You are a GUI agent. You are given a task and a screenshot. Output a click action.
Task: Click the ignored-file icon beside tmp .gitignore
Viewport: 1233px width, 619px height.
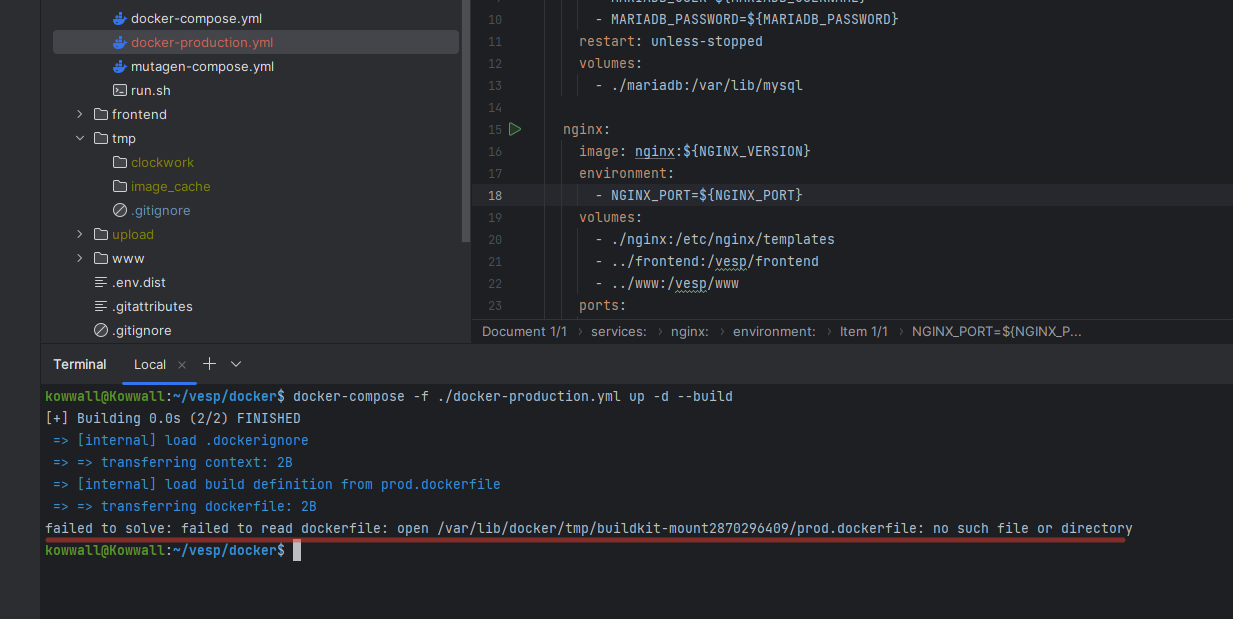coord(120,210)
